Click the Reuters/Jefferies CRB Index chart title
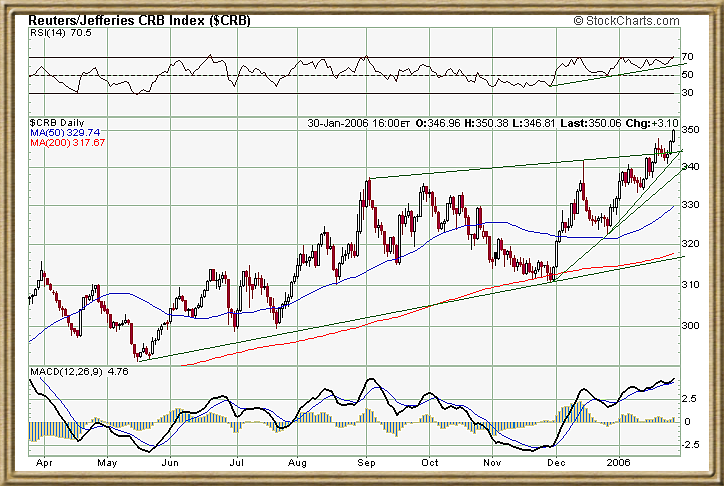 (x=139, y=20)
